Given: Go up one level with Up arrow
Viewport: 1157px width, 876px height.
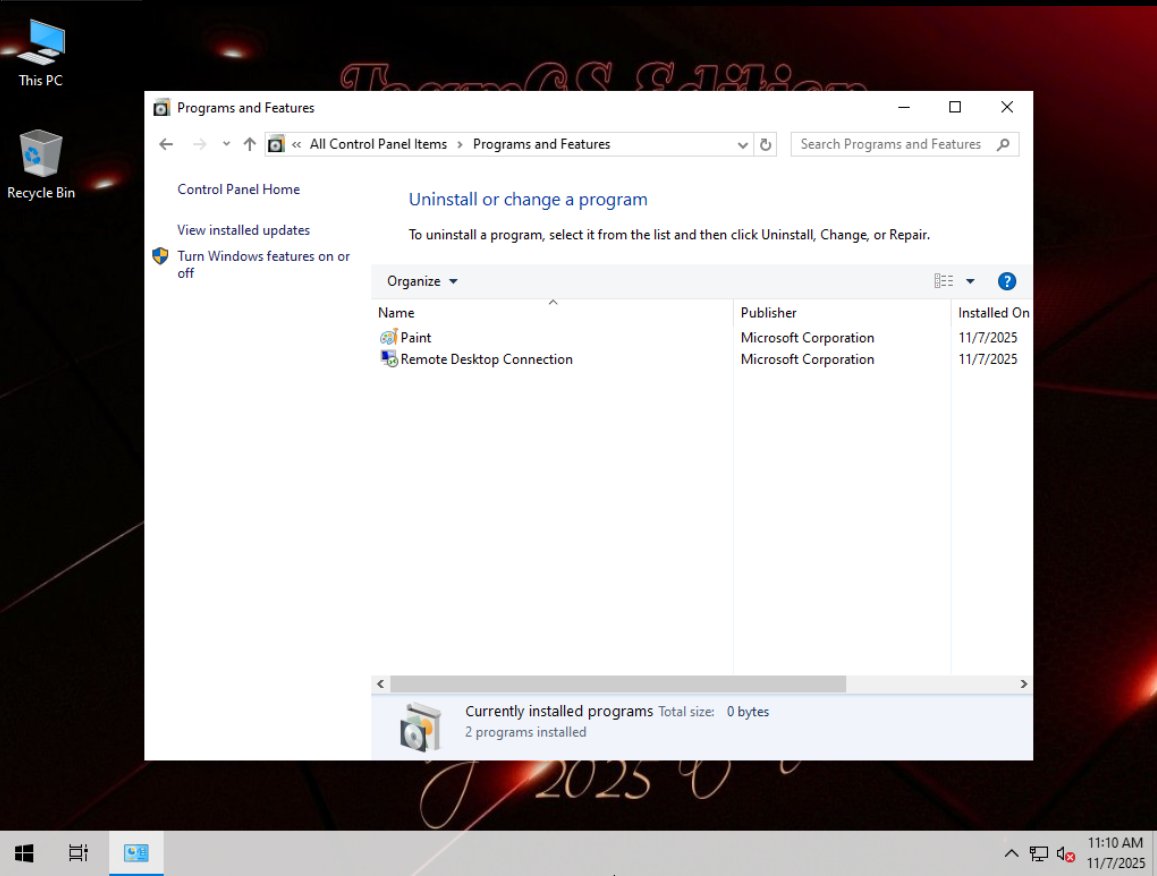Looking at the screenshot, I should point(249,145).
